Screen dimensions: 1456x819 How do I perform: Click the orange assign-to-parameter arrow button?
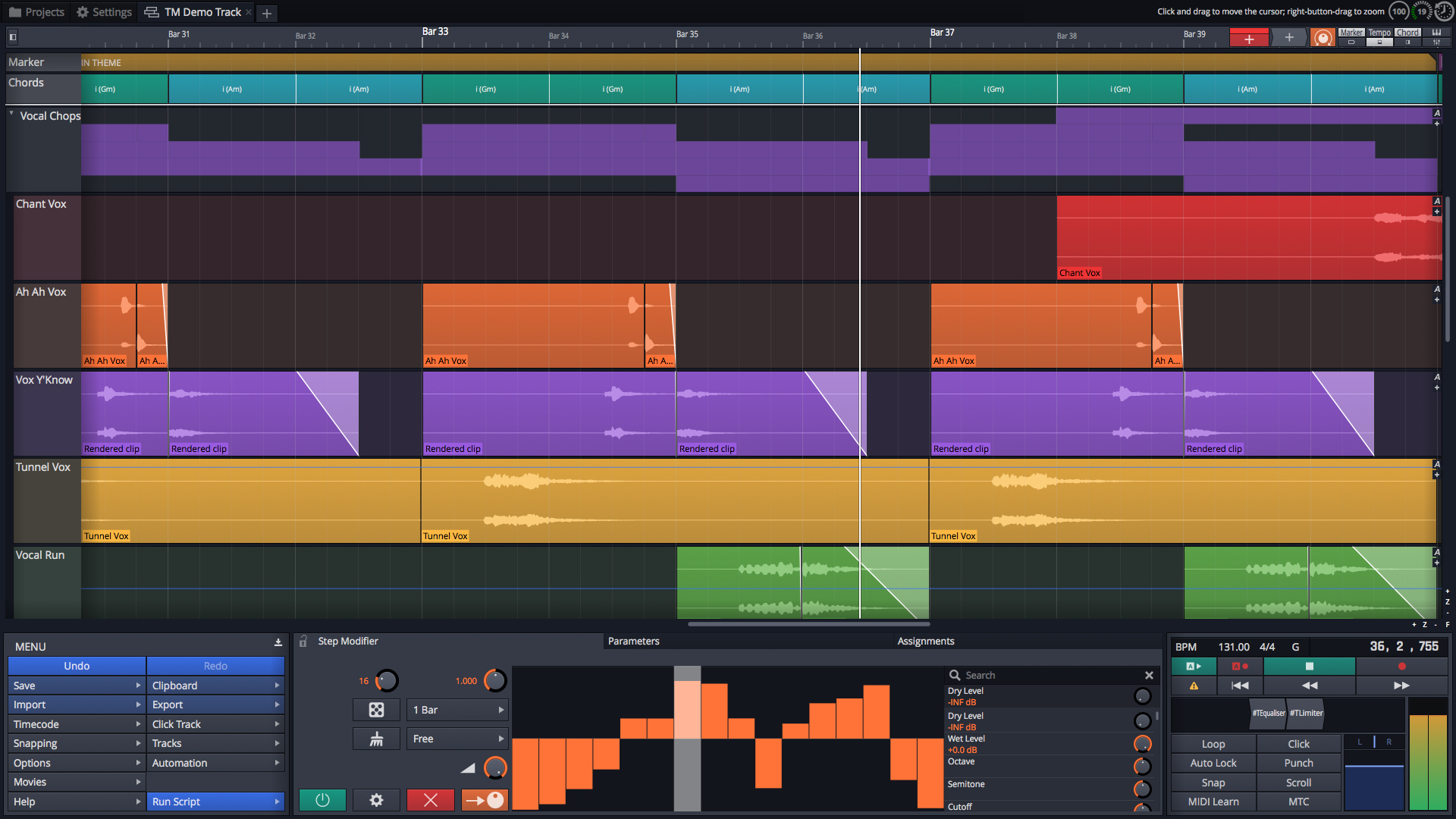485,800
